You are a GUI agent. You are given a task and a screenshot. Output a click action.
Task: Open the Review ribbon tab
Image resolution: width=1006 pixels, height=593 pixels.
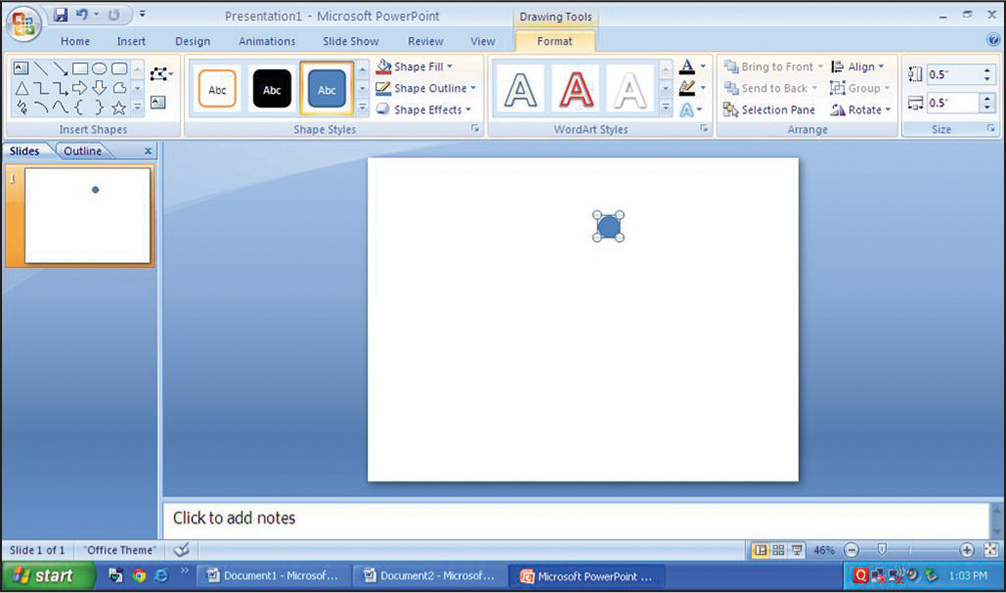tap(425, 41)
